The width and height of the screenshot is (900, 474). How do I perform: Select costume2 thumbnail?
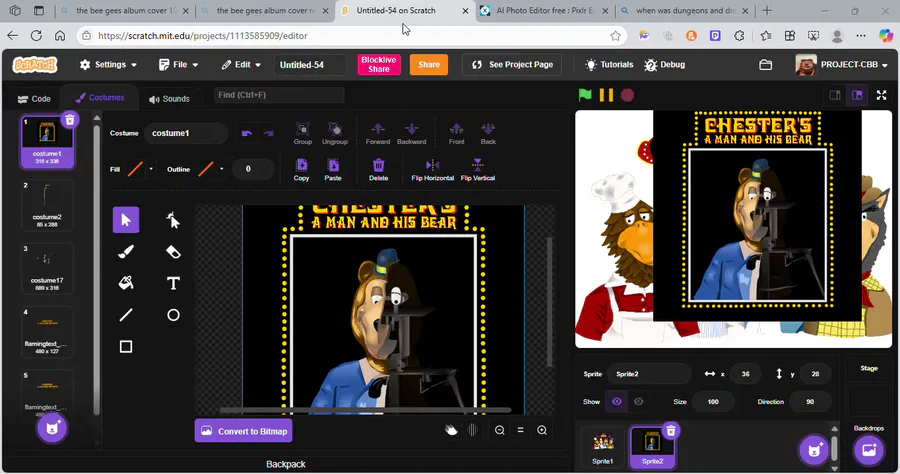coord(47,205)
